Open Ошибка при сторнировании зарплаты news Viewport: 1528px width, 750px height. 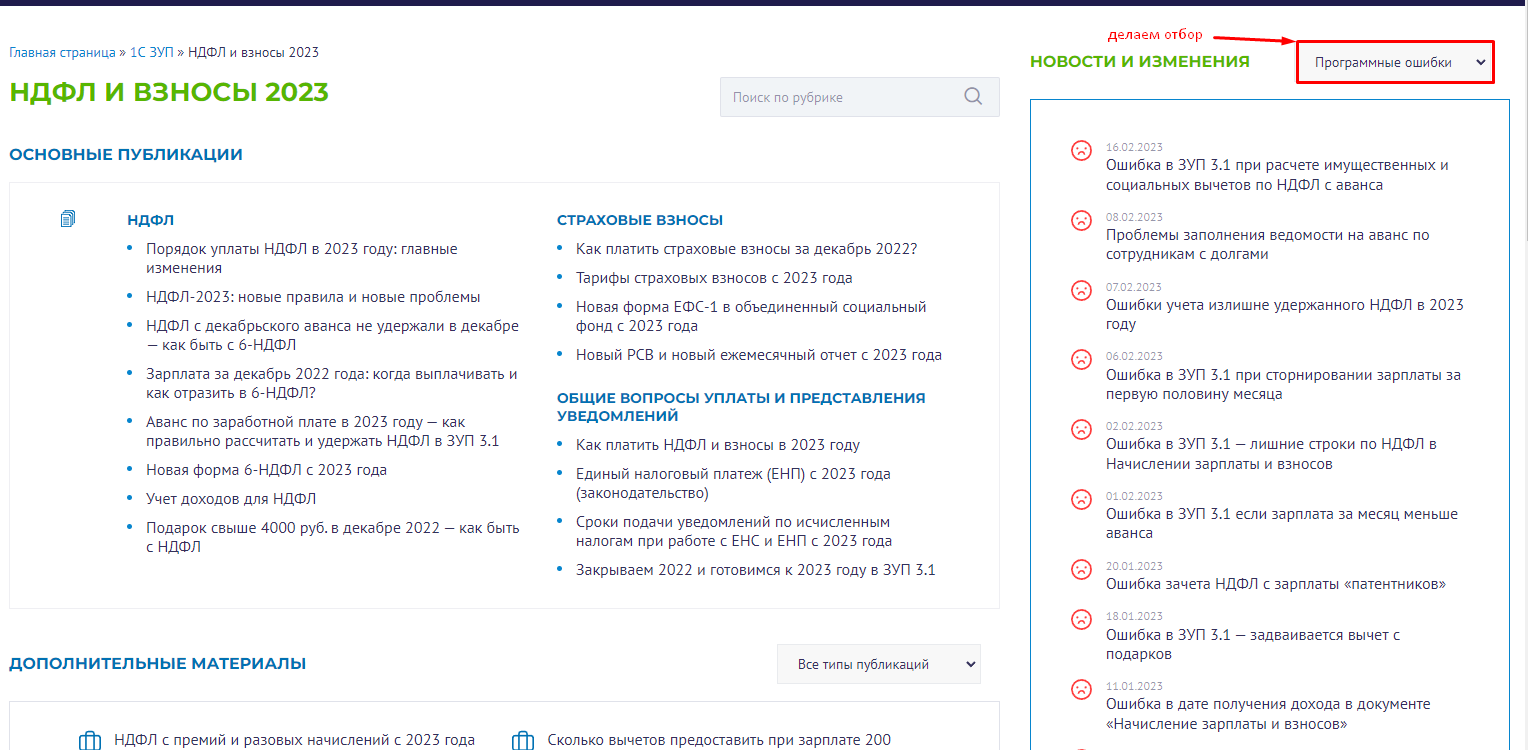tap(1283, 385)
